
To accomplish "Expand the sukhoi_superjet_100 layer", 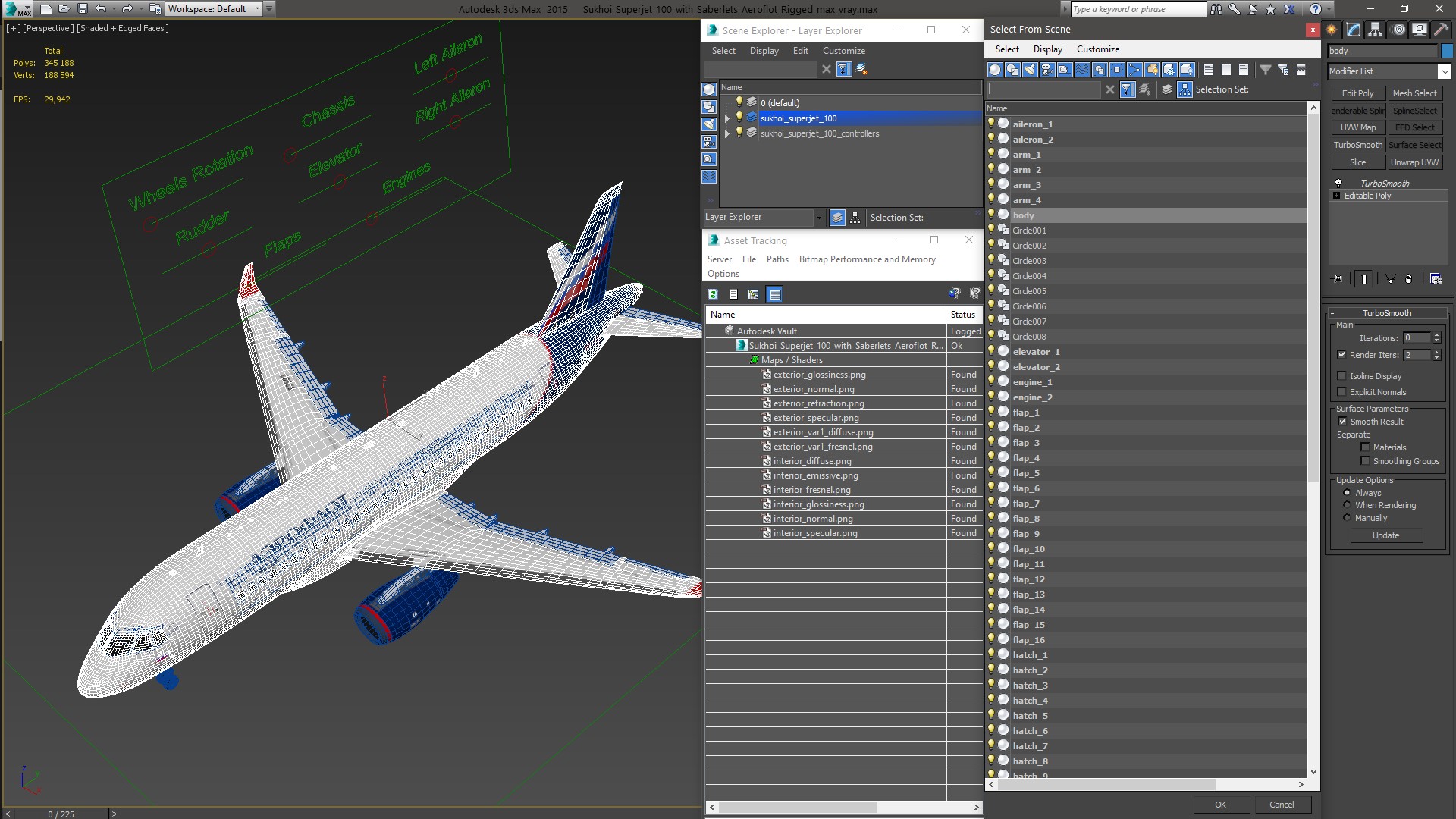I will pyautogui.click(x=726, y=118).
